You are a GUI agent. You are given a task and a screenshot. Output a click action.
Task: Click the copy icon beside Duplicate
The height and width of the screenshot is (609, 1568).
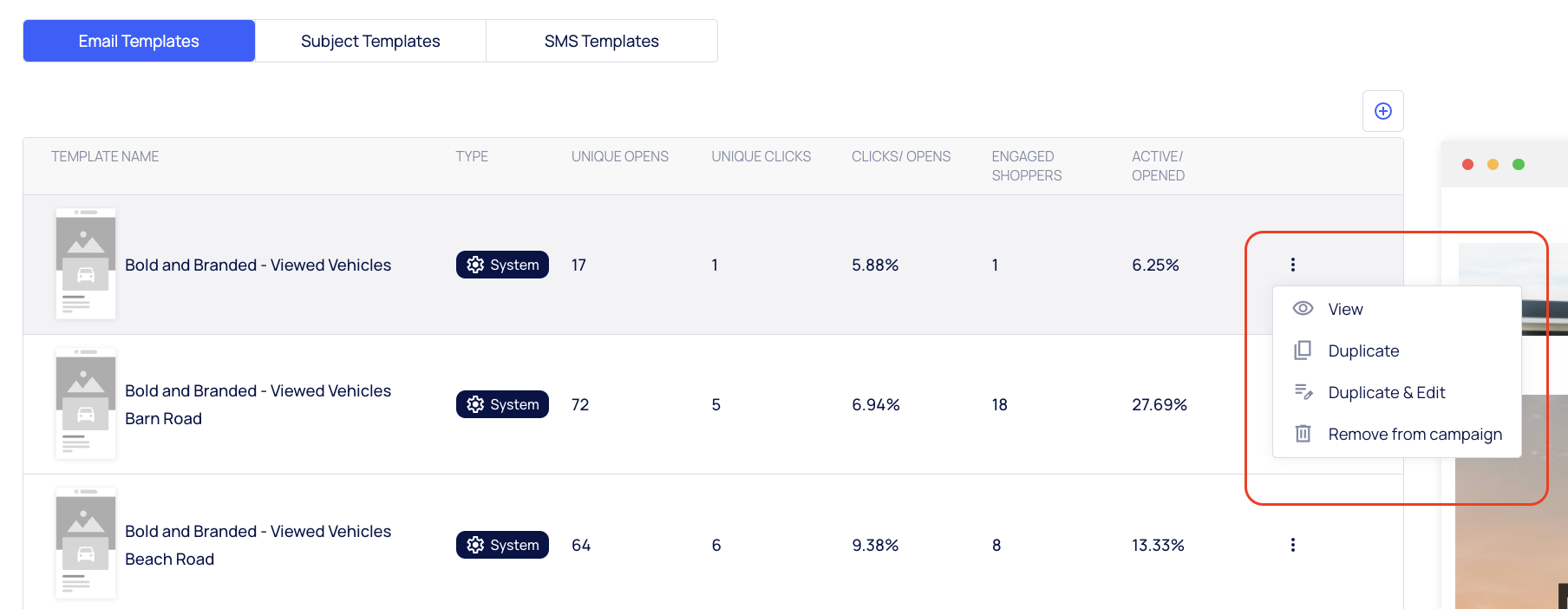point(1303,350)
